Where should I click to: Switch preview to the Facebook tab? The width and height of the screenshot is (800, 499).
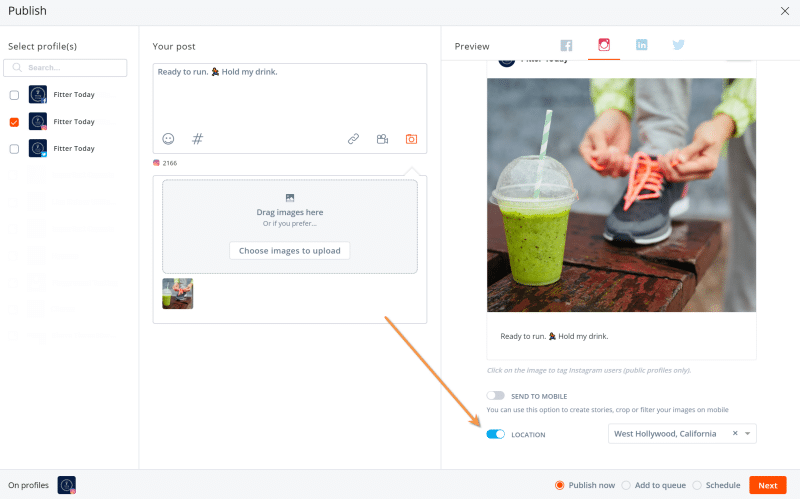pos(566,45)
